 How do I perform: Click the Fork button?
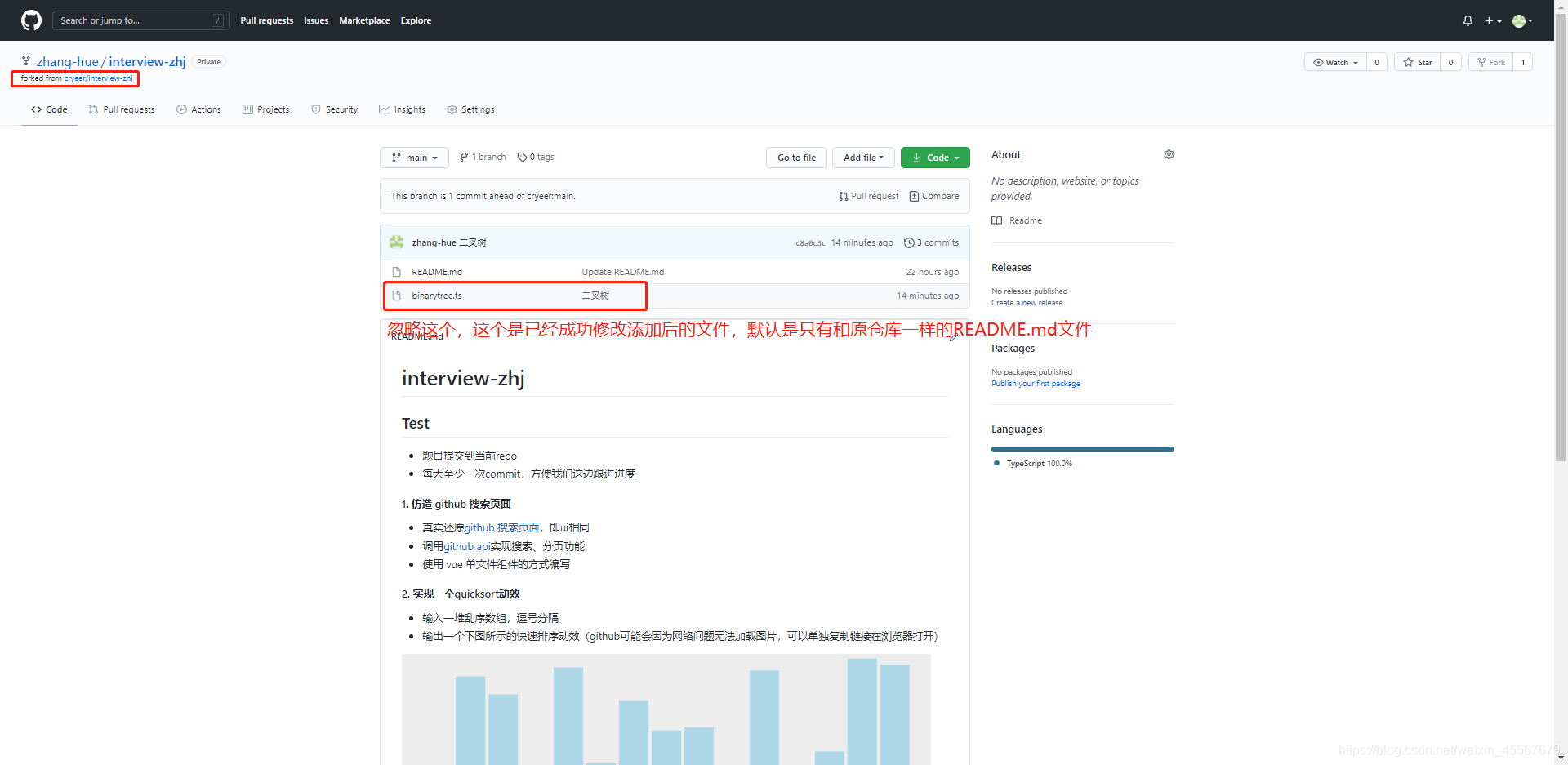(x=1491, y=62)
